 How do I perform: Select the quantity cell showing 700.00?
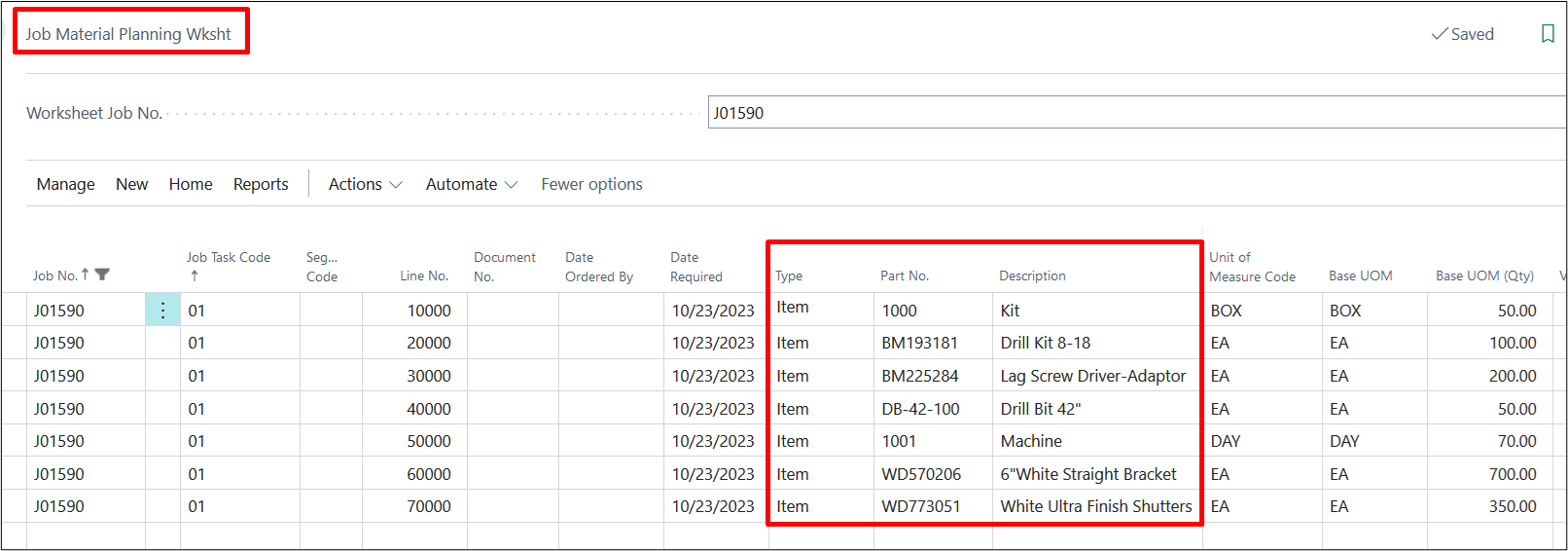pos(1512,474)
